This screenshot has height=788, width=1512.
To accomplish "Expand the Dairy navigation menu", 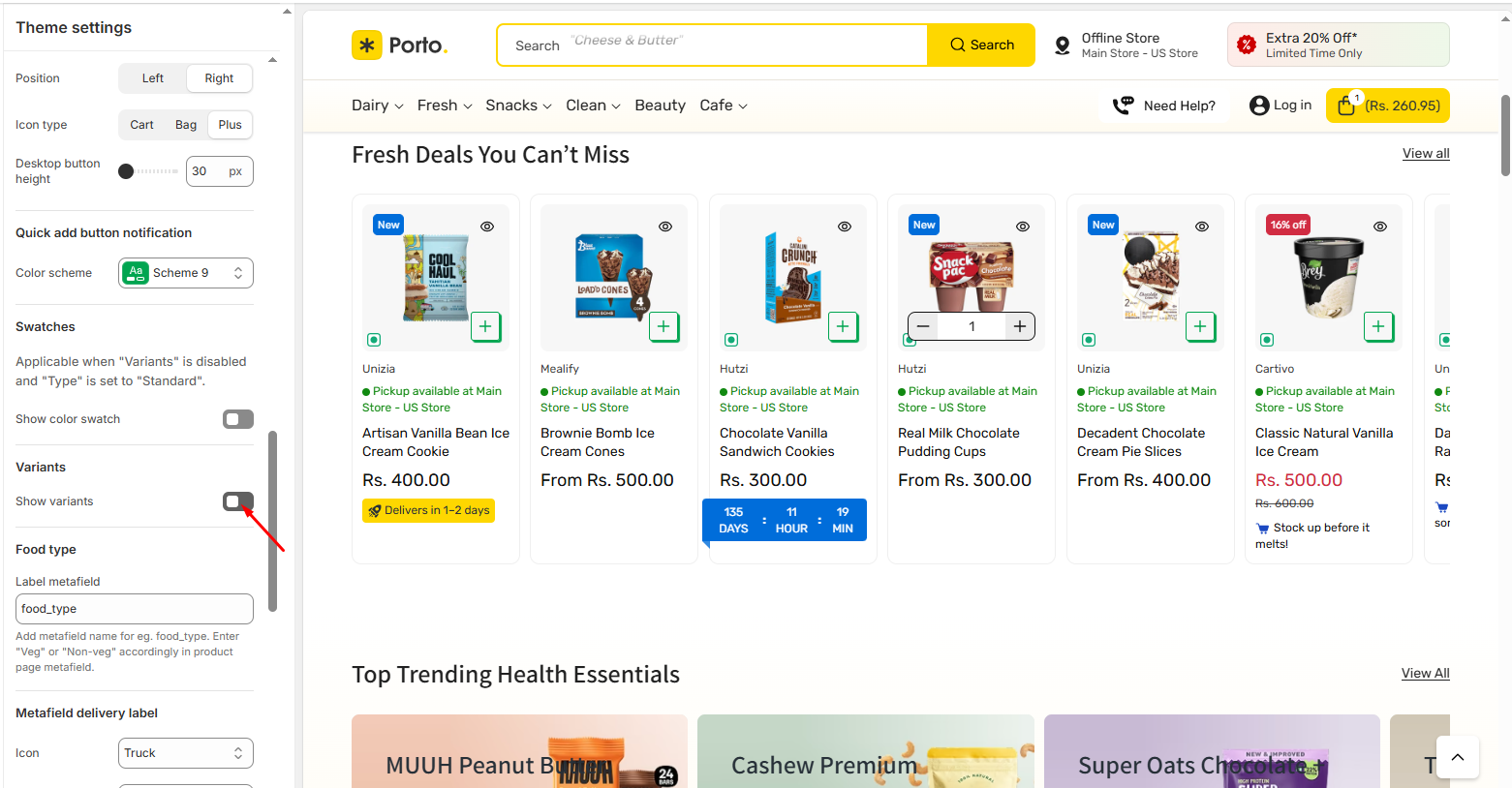I will [377, 106].
